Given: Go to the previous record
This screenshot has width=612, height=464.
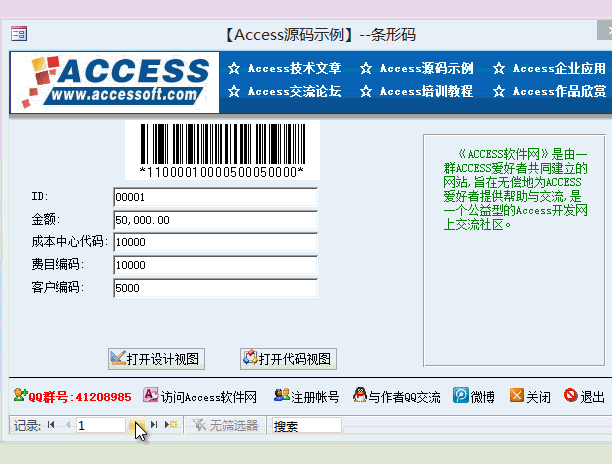Looking at the screenshot, I should point(68,425).
